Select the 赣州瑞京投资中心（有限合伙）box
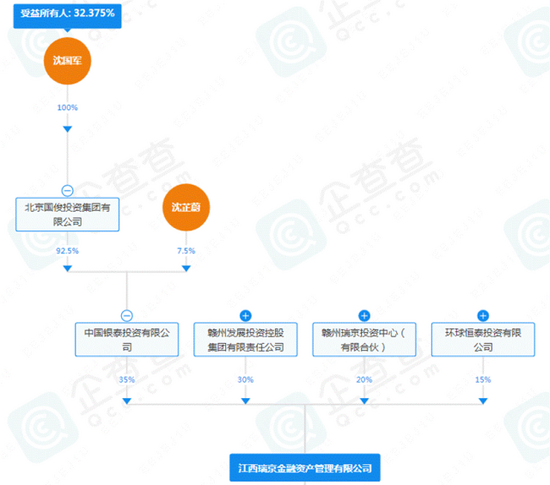 [x=364, y=339]
